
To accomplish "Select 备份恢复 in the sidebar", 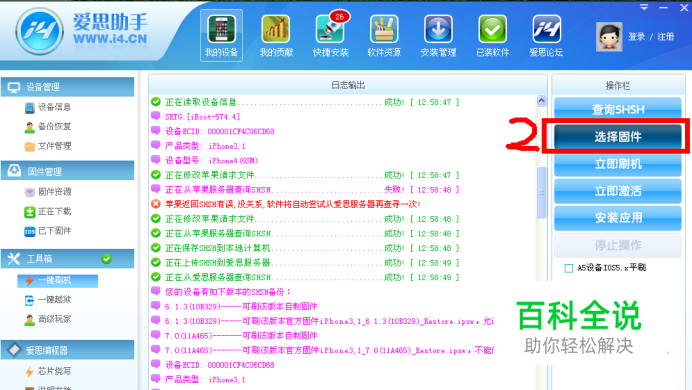I will pos(48,127).
